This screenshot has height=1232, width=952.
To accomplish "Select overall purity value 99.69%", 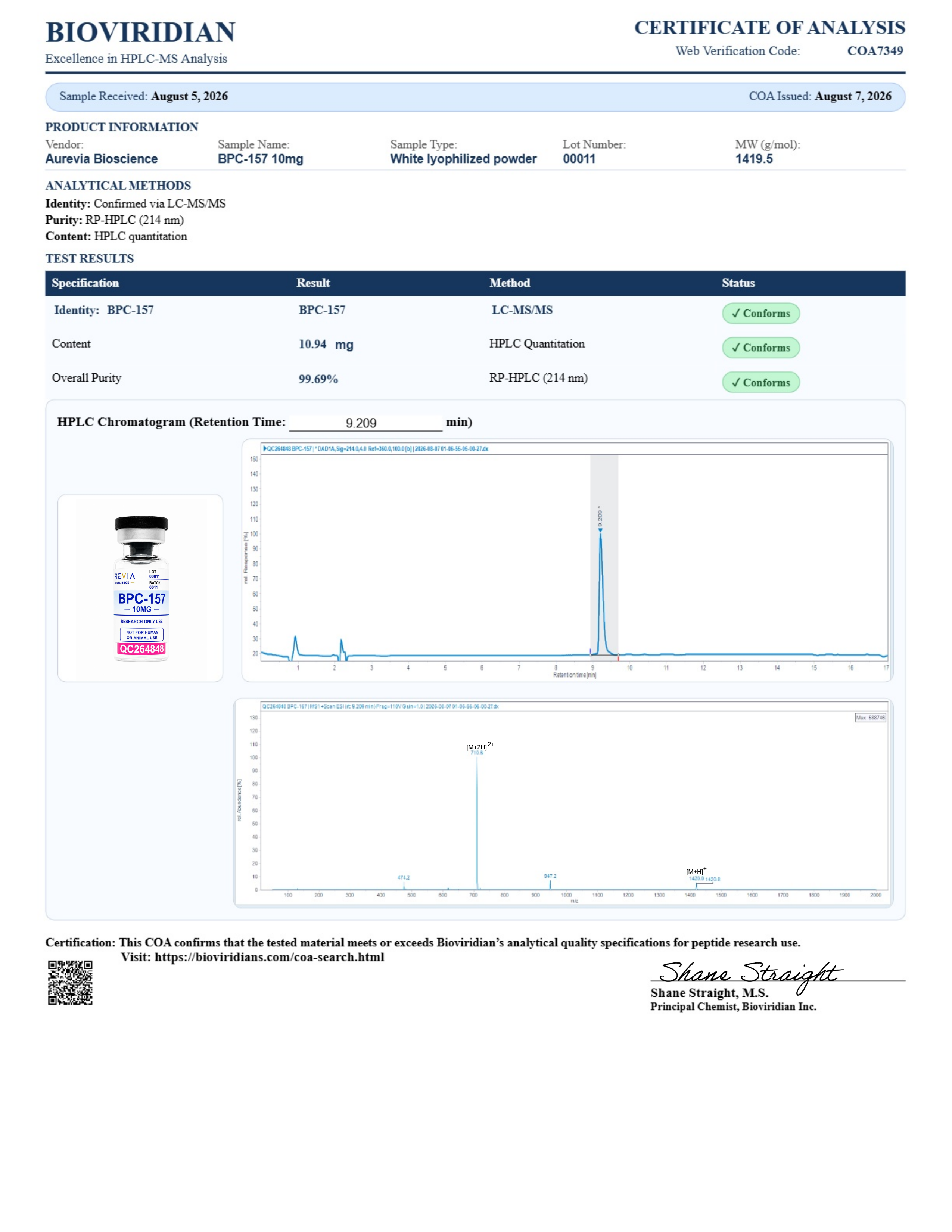I will [319, 379].
